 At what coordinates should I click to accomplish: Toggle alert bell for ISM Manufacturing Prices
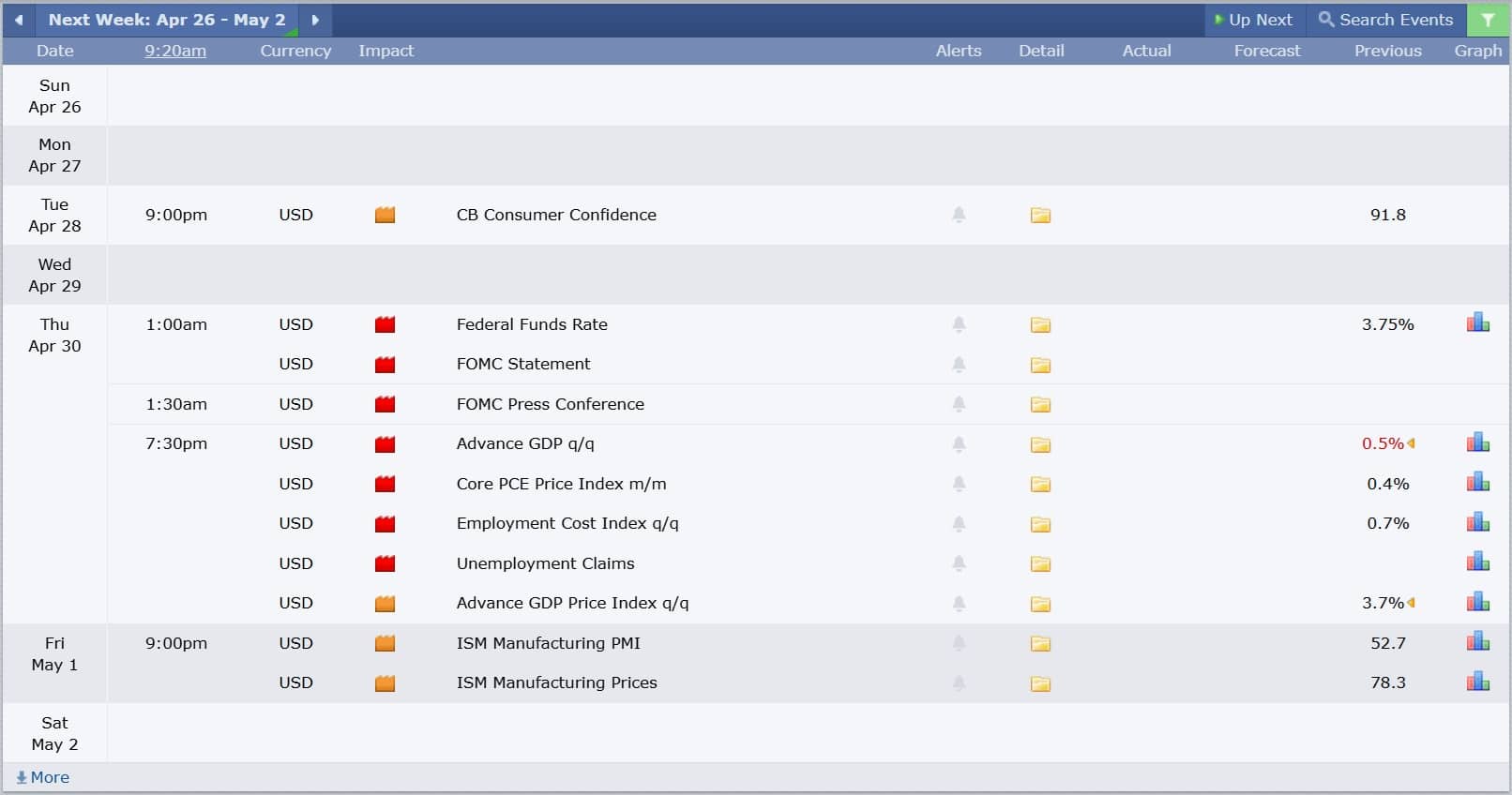959,682
